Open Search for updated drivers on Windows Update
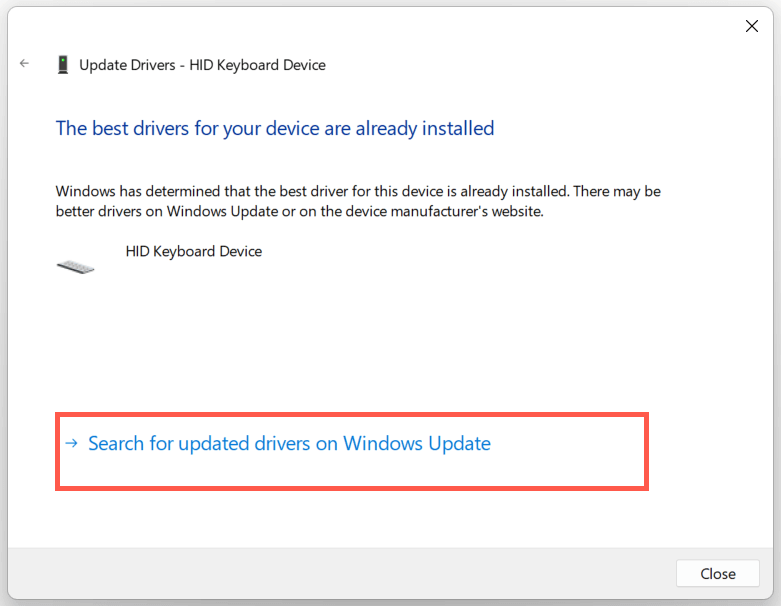Viewport: 781px width, 606px height. point(289,443)
